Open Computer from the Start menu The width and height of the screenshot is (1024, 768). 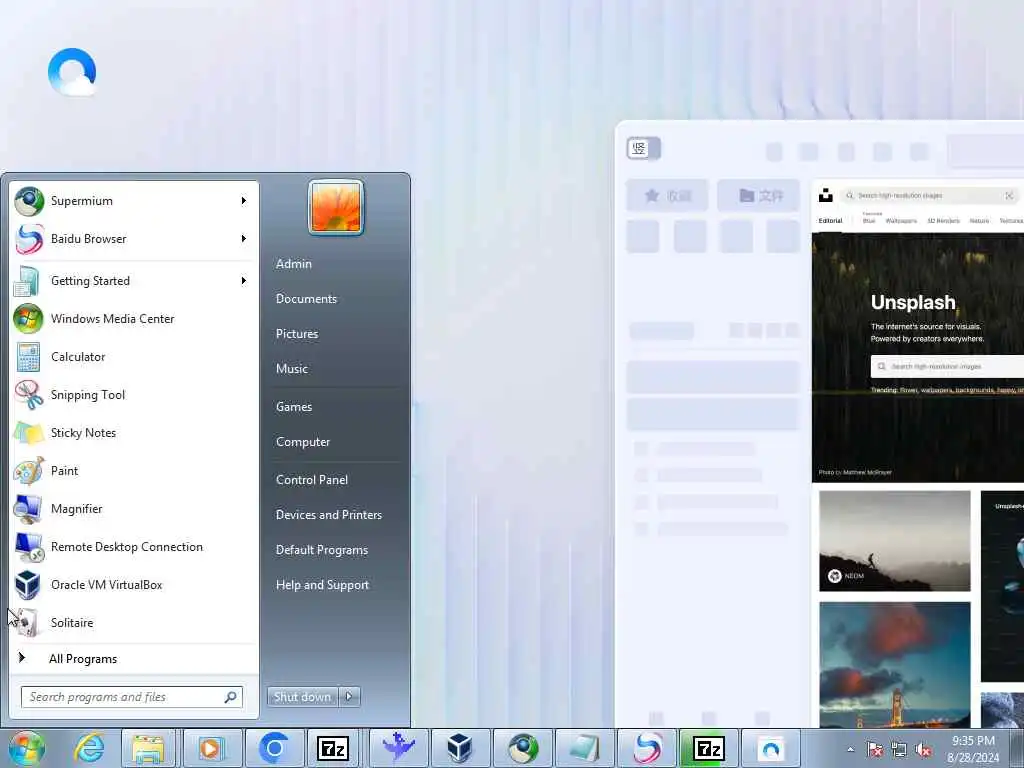point(303,442)
